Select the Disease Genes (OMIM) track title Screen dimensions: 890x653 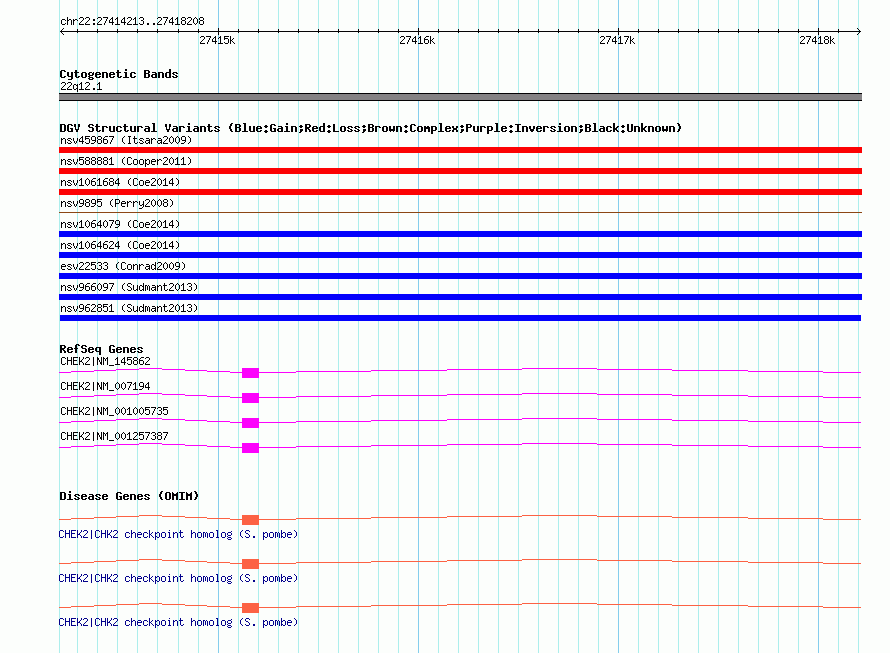tap(129, 496)
